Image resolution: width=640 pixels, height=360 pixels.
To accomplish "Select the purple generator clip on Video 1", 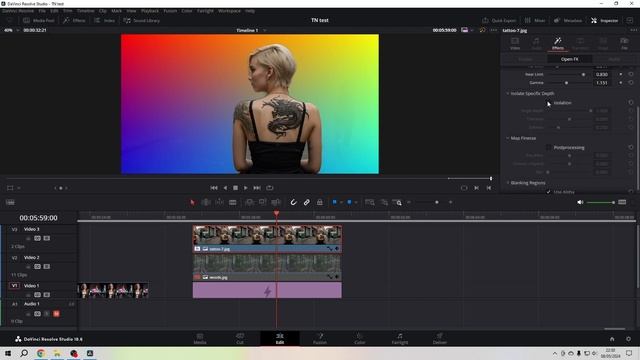I will [x=267, y=291].
